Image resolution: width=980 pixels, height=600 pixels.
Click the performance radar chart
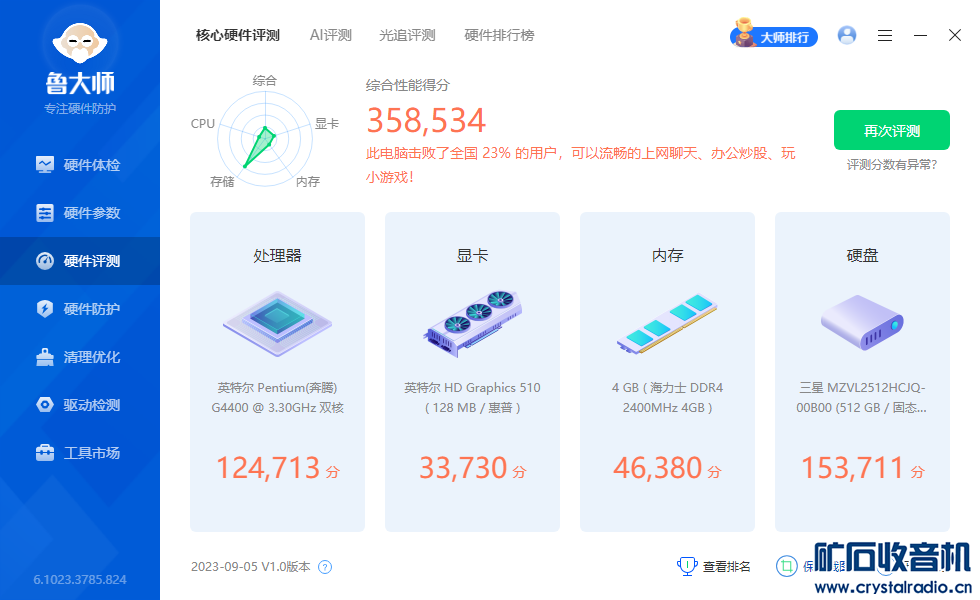[264, 139]
